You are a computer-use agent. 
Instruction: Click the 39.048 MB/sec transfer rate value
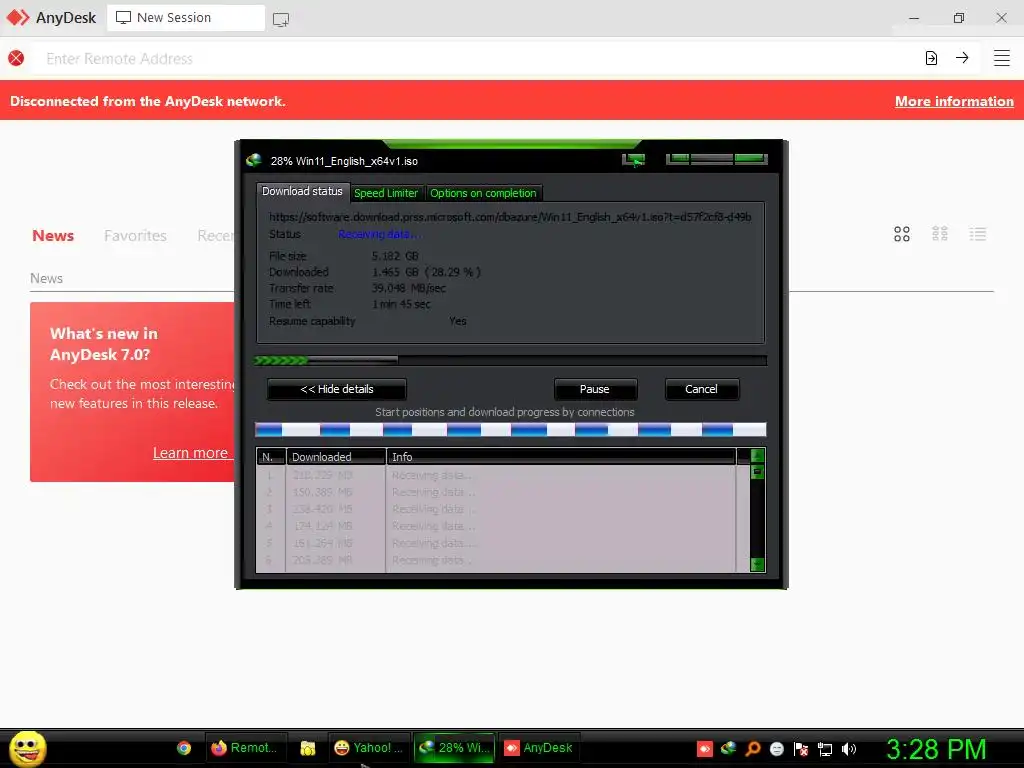409,288
